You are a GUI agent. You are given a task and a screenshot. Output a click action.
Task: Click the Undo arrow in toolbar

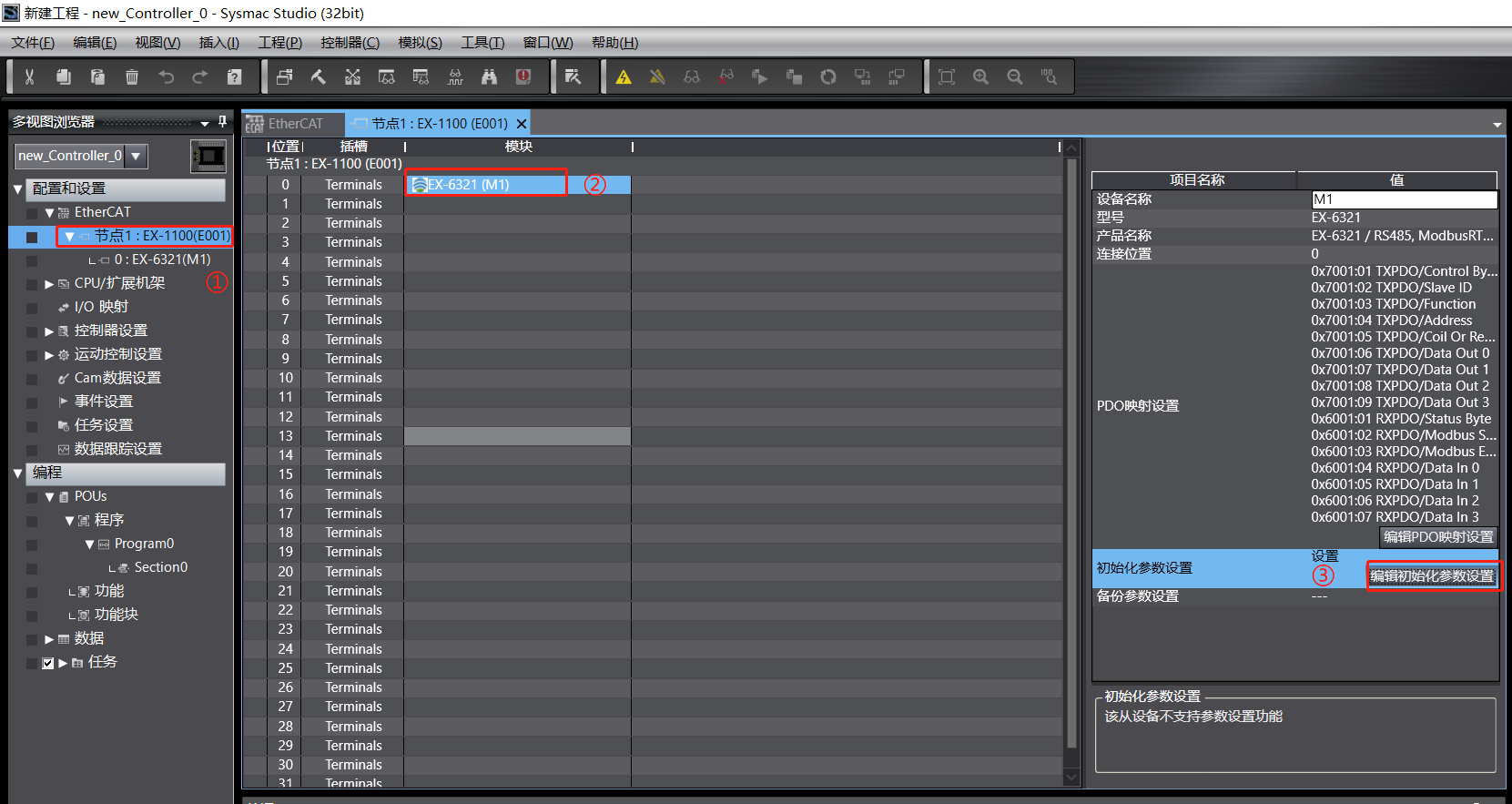point(166,77)
